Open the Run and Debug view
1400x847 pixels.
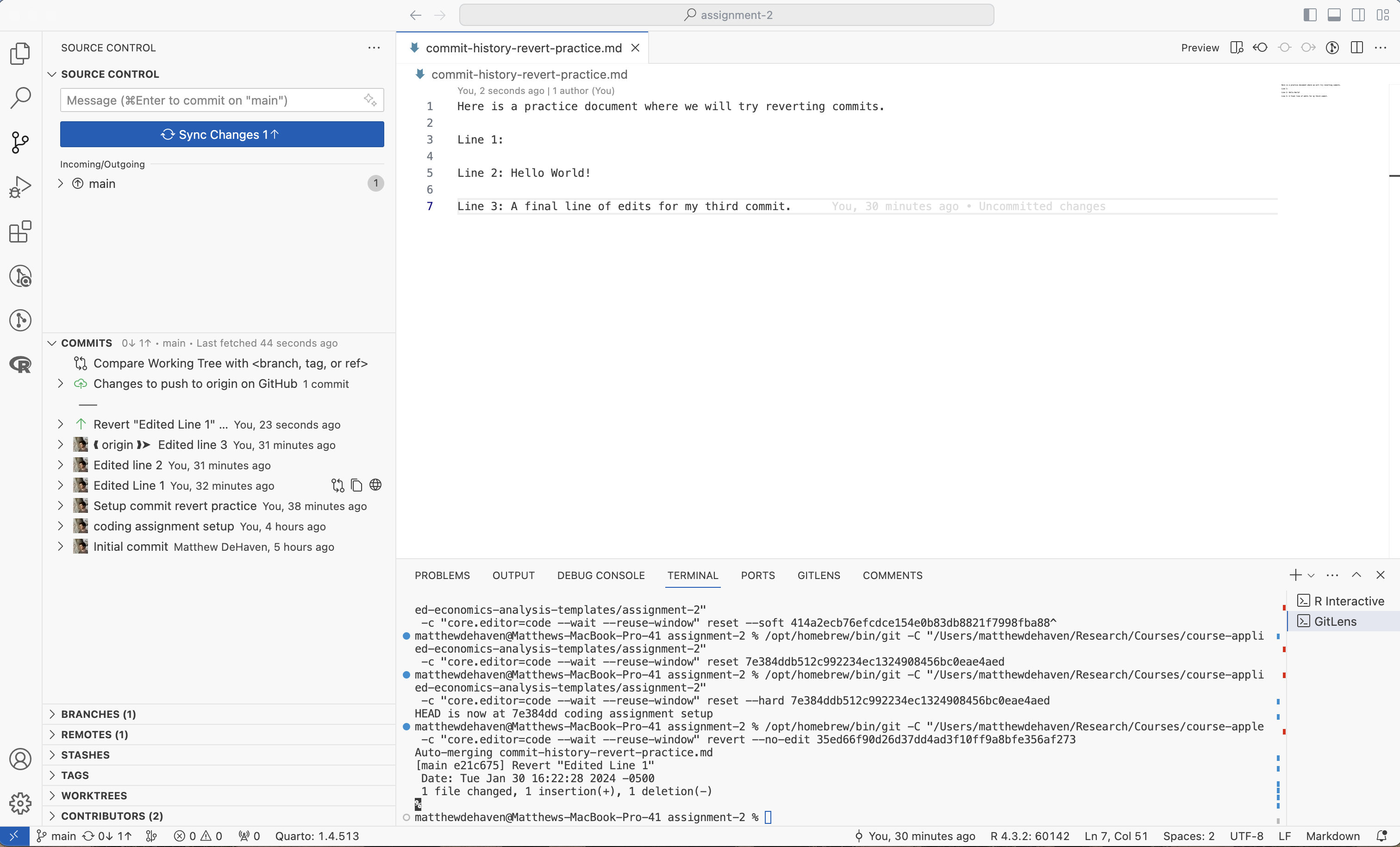20,187
